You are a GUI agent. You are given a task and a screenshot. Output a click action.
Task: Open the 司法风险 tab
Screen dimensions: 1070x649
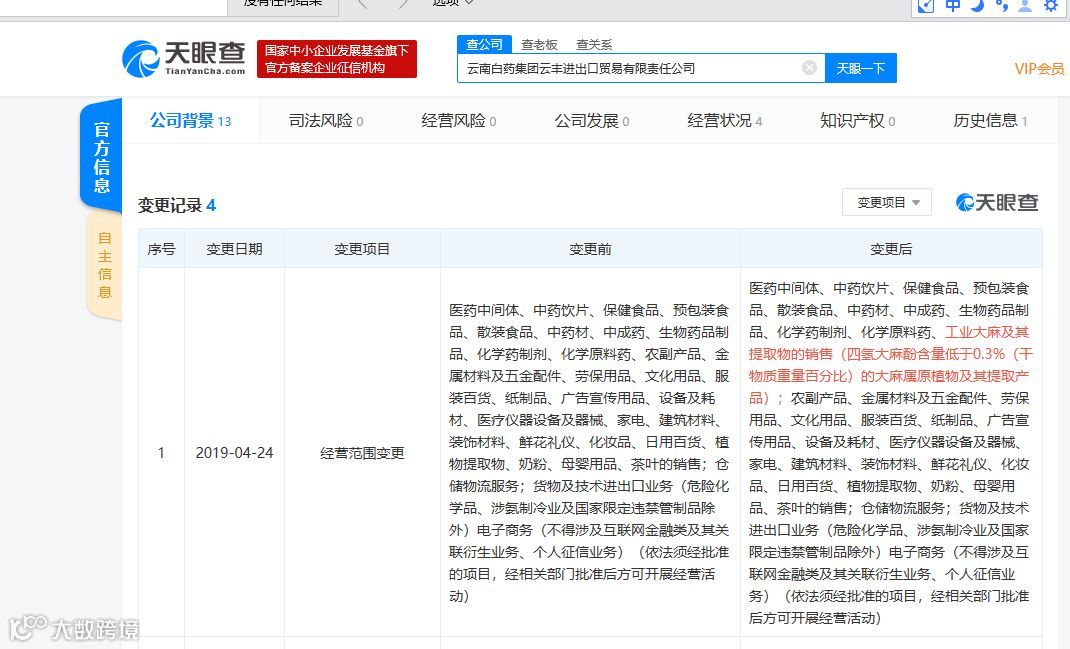(326, 121)
